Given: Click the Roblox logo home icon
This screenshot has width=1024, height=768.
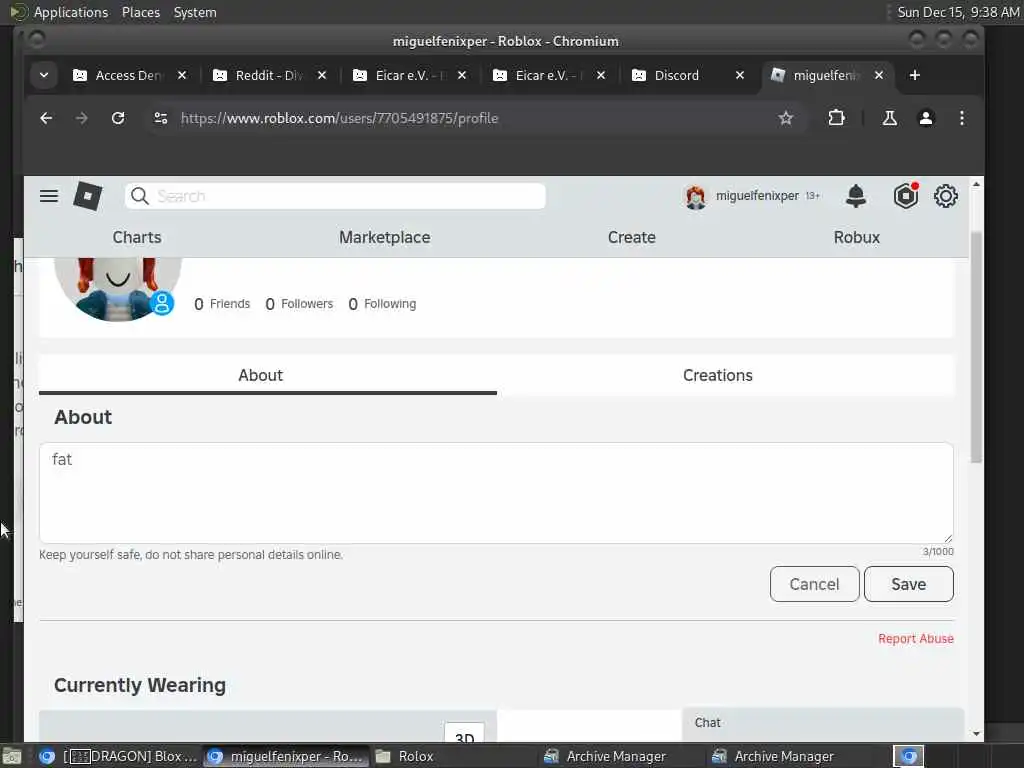Looking at the screenshot, I should click(88, 196).
